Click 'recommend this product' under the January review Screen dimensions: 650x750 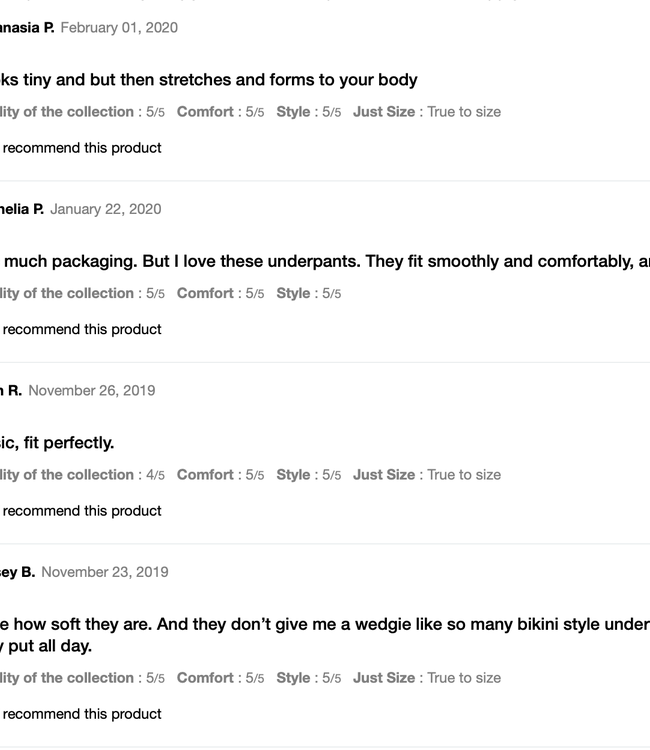point(82,330)
